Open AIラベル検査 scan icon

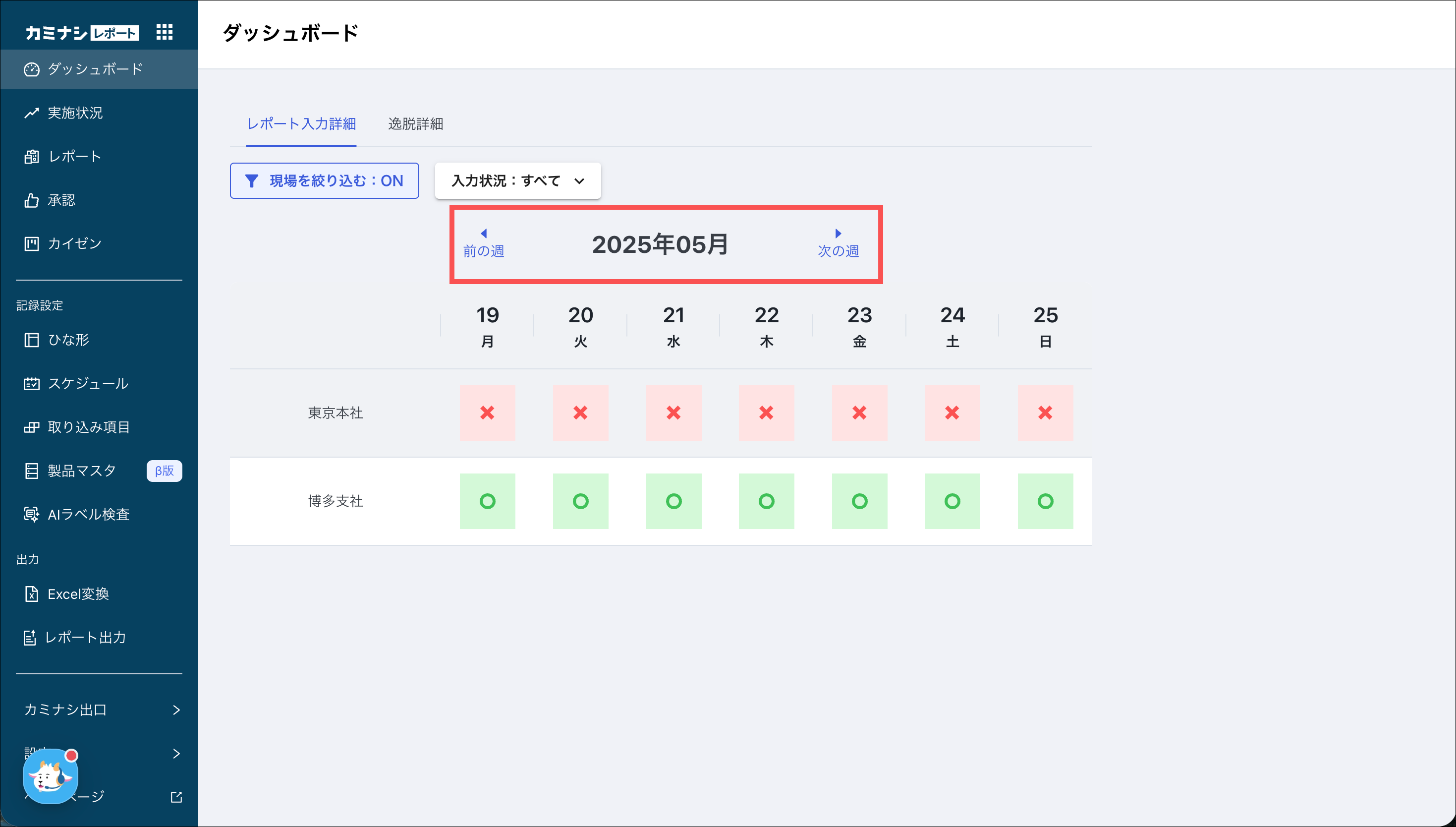32,514
